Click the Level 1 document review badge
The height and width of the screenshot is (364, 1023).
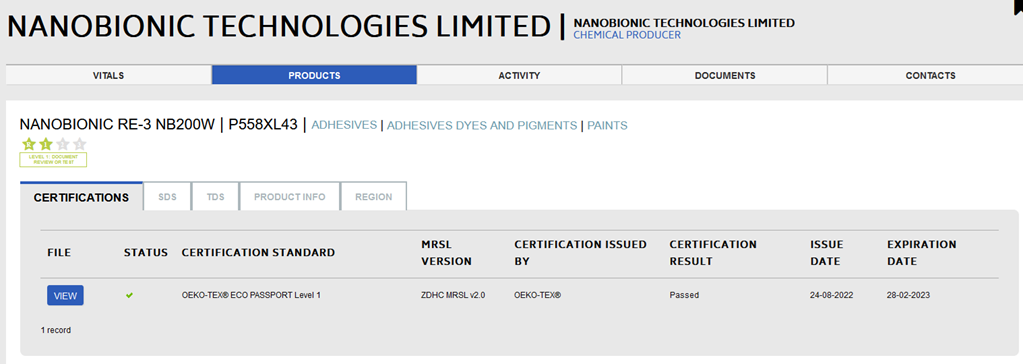click(x=53, y=160)
